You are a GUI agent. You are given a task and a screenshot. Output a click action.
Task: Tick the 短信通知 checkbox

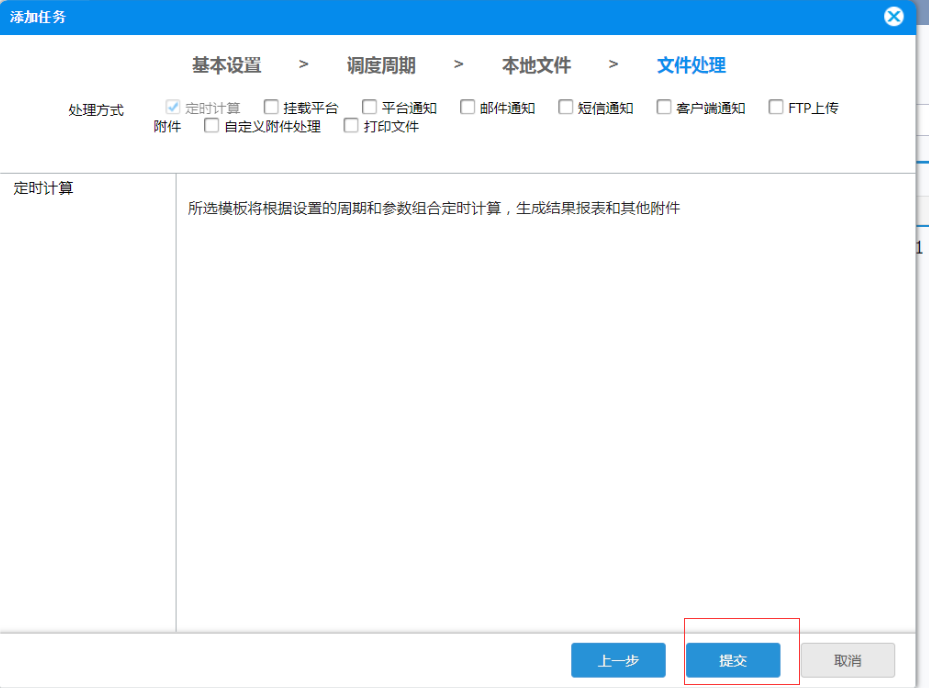pos(566,107)
